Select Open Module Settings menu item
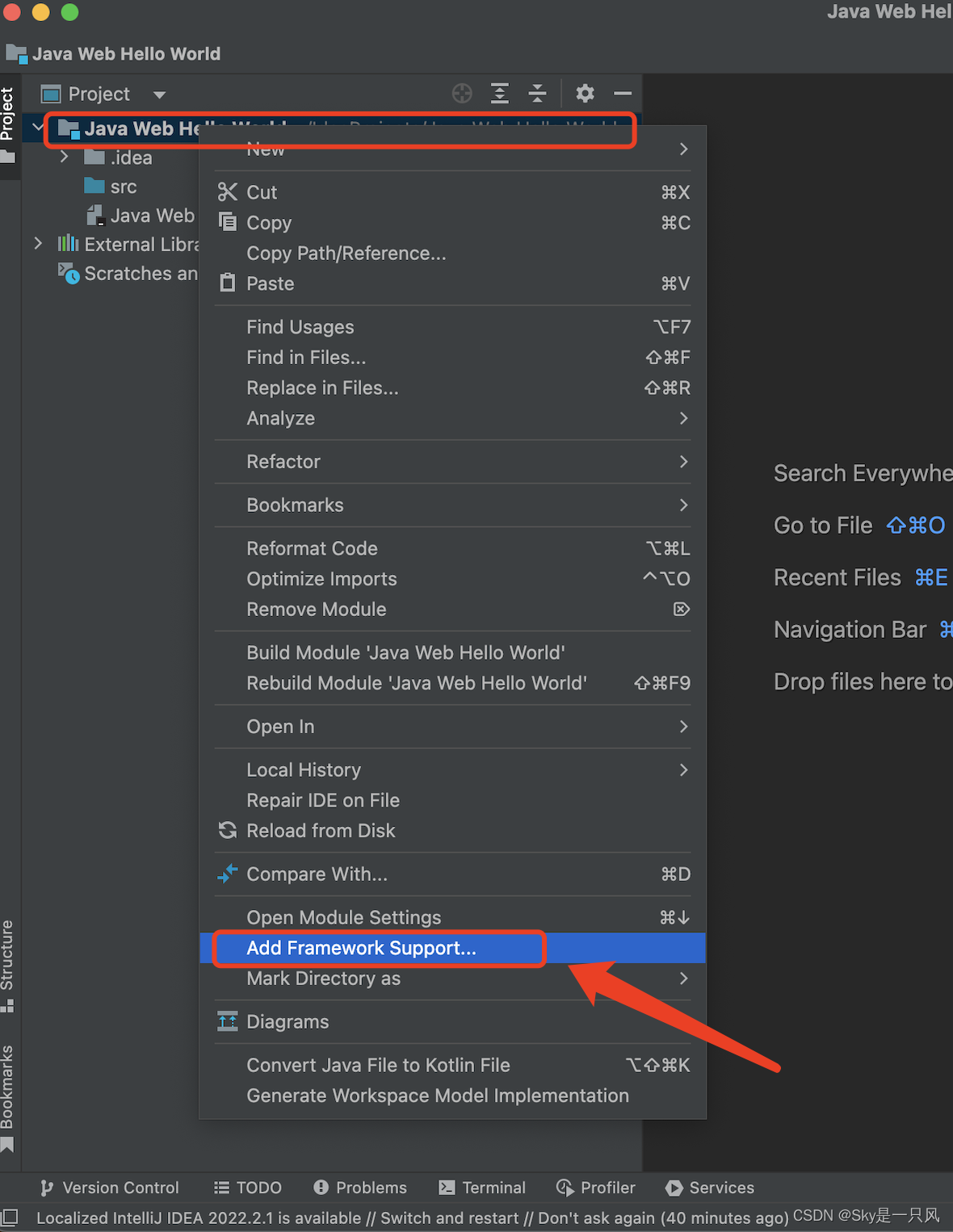953x1232 pixels. click(452, 917)
